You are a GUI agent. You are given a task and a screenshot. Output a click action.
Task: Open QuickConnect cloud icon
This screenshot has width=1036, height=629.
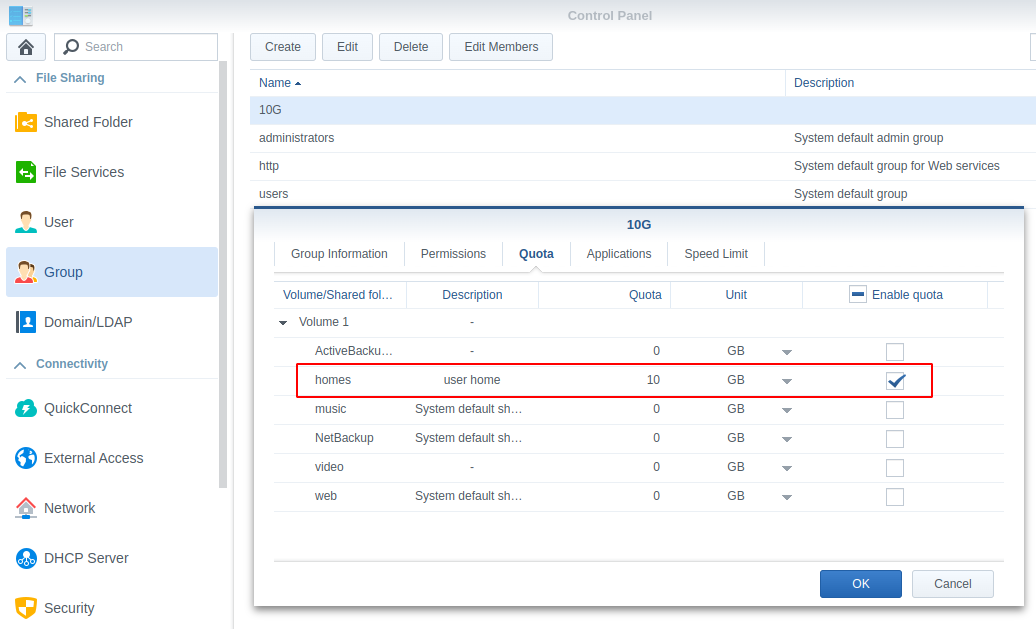(26, 408)
